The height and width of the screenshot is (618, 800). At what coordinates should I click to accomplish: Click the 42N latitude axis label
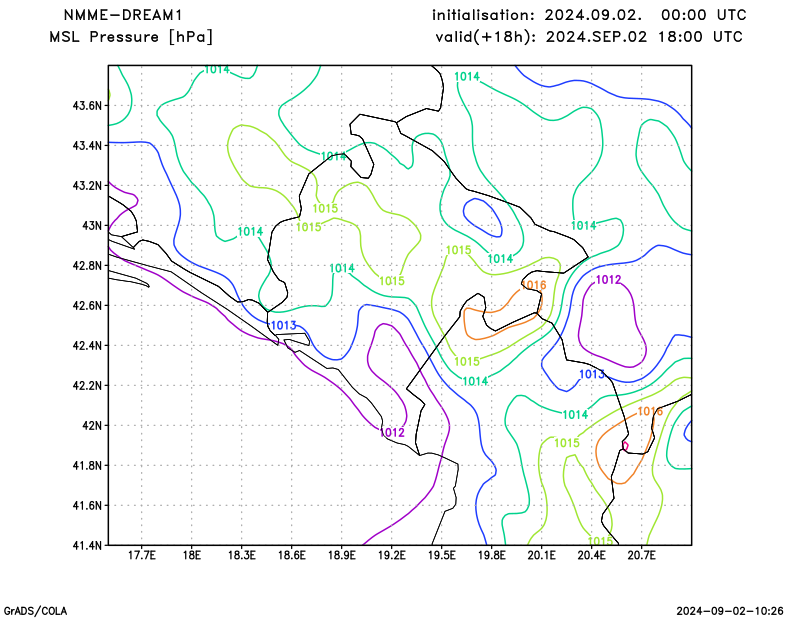92,425
